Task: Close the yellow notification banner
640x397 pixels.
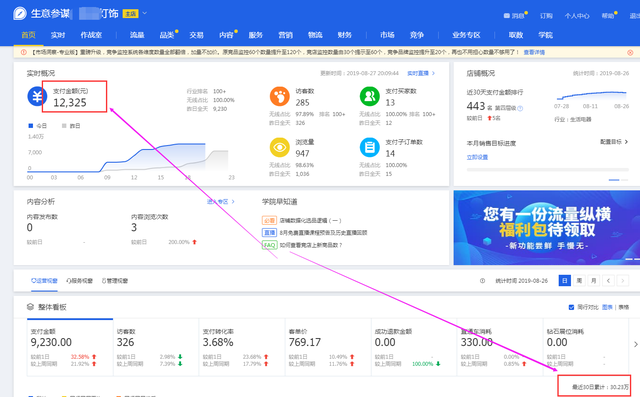Action: point(630,53)
